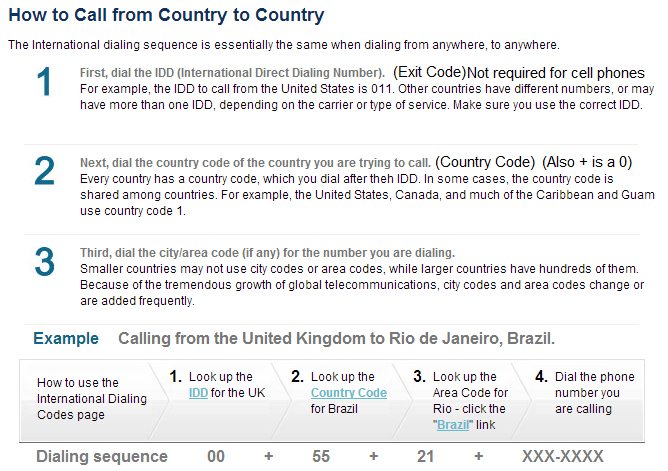Screen dimensions: 668x471
Task: Click the "00" in the dialing sequence
Action: [216, 457]
